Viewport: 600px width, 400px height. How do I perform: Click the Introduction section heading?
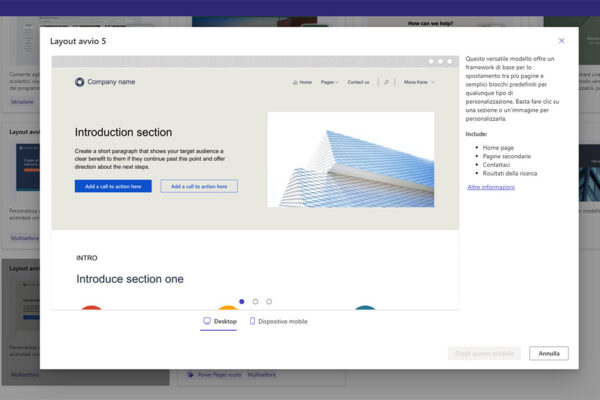click(x=123, y=132)
